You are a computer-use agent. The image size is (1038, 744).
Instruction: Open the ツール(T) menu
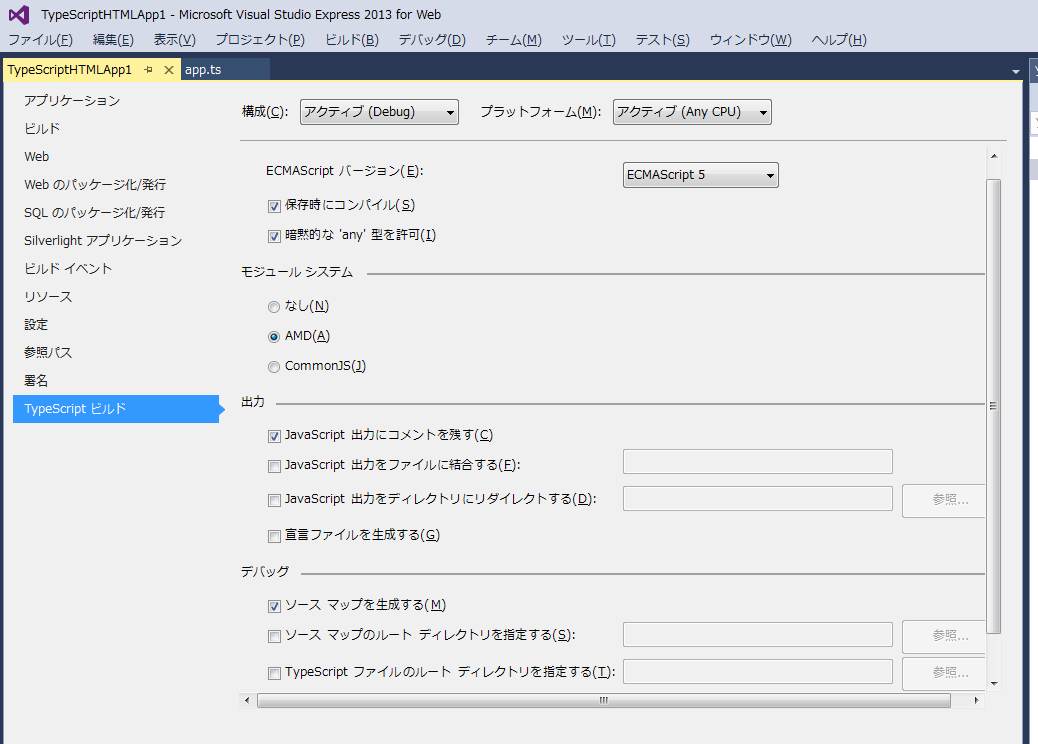589,40
